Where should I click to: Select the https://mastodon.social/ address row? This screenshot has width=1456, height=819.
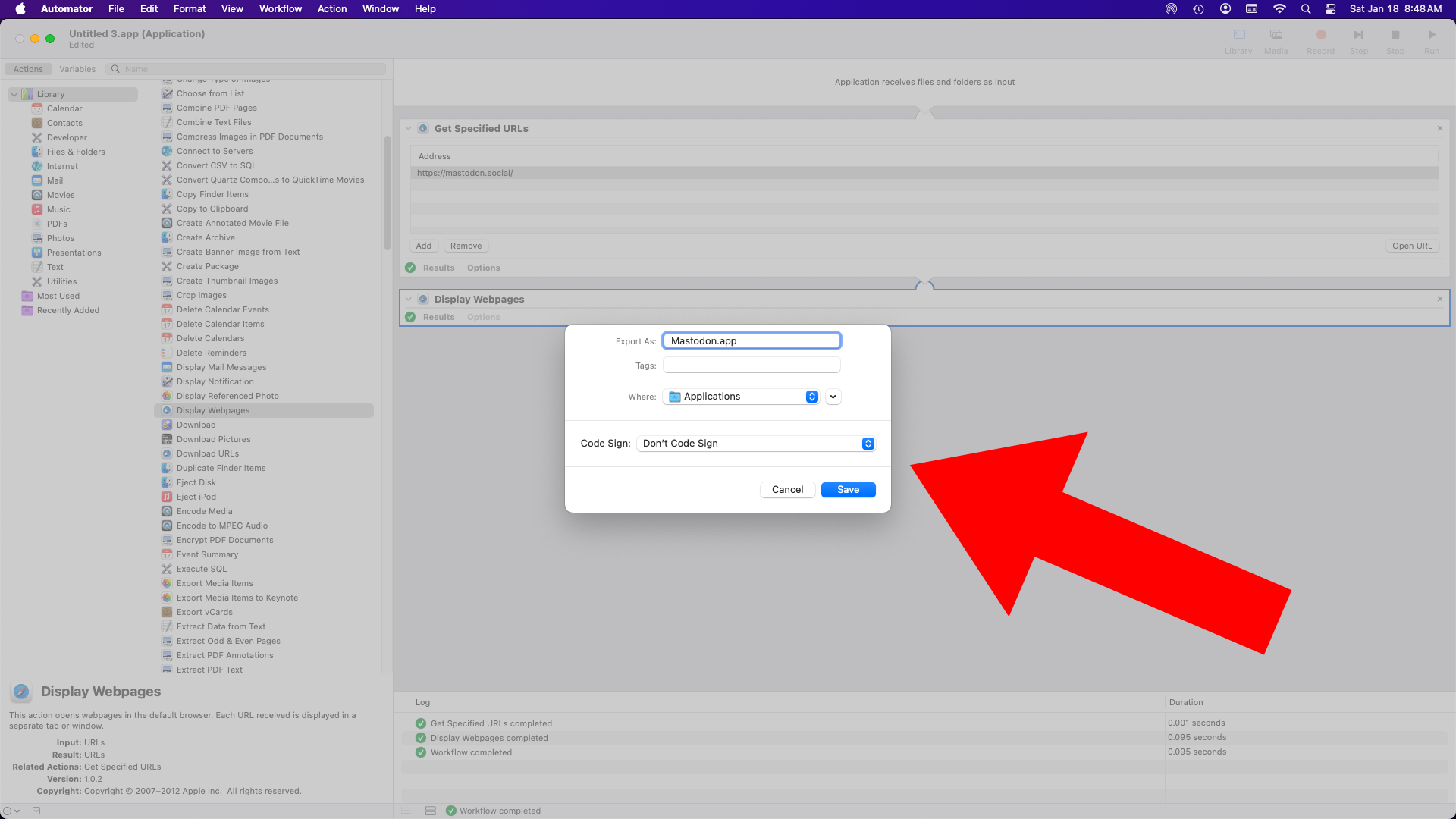[x=924, y=173]
